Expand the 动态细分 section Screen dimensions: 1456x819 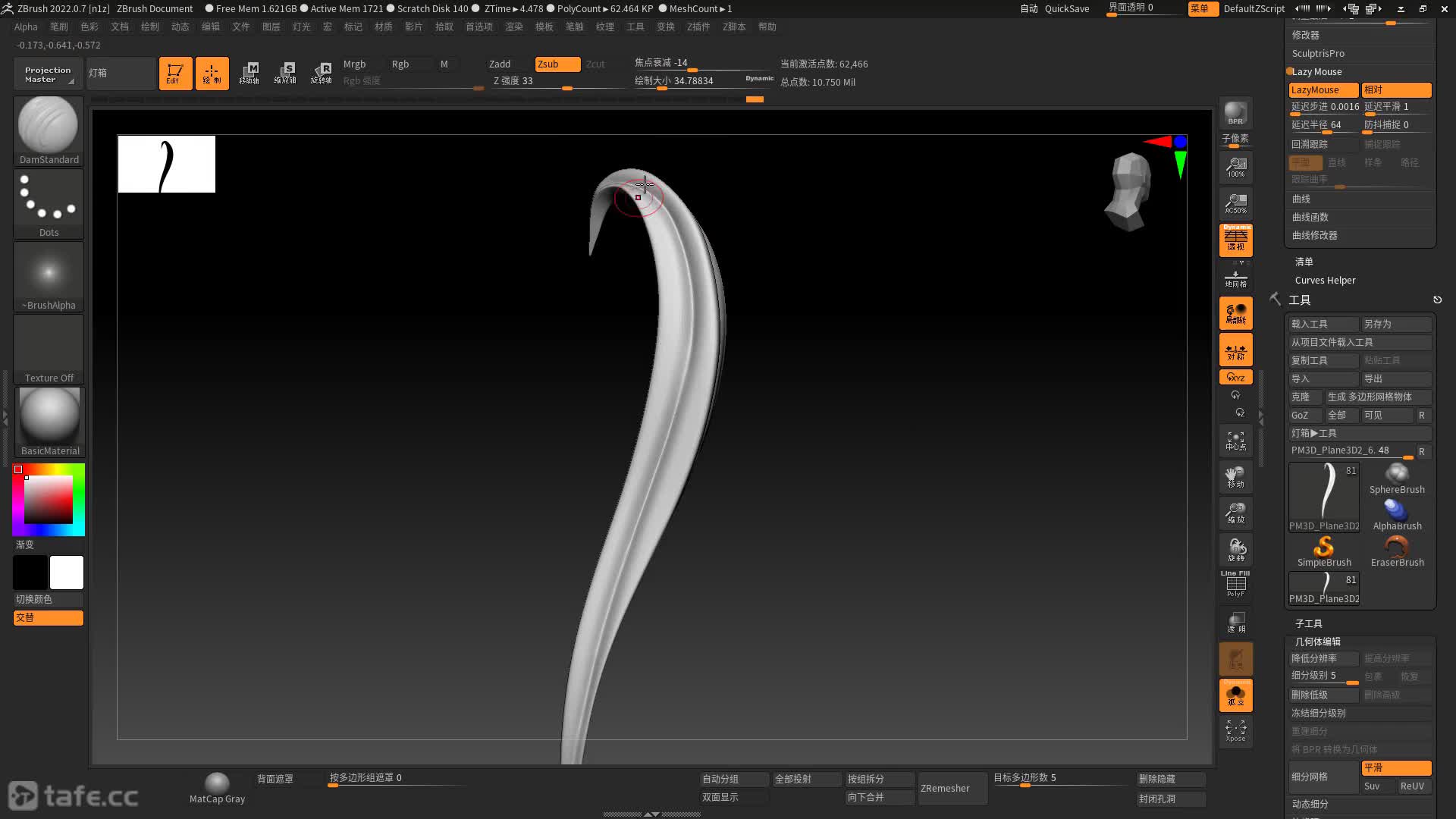tap(1310, 804)
